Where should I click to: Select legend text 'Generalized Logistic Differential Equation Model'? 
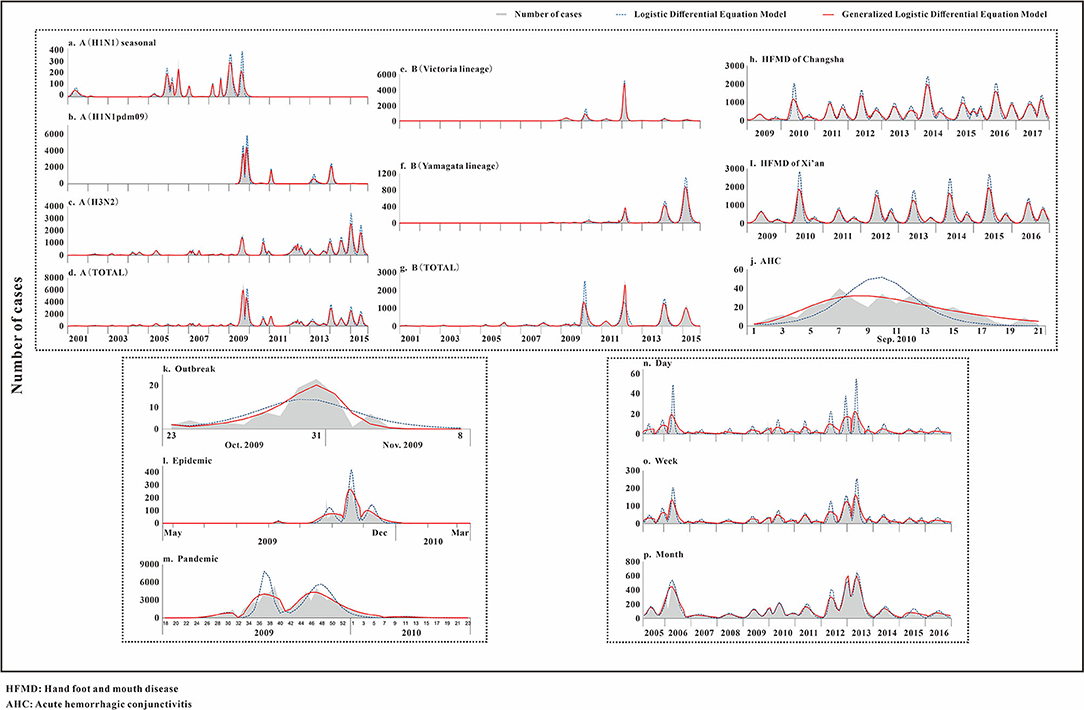tap(944, 15)
